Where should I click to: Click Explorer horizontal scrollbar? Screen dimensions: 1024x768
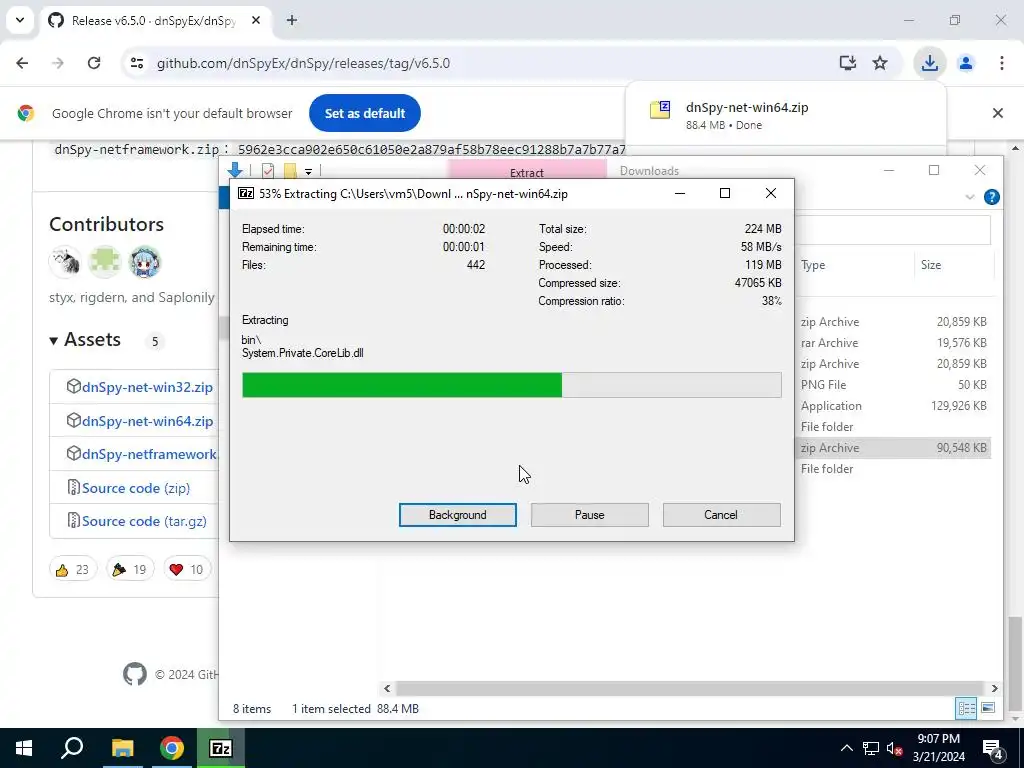point(690,688)
